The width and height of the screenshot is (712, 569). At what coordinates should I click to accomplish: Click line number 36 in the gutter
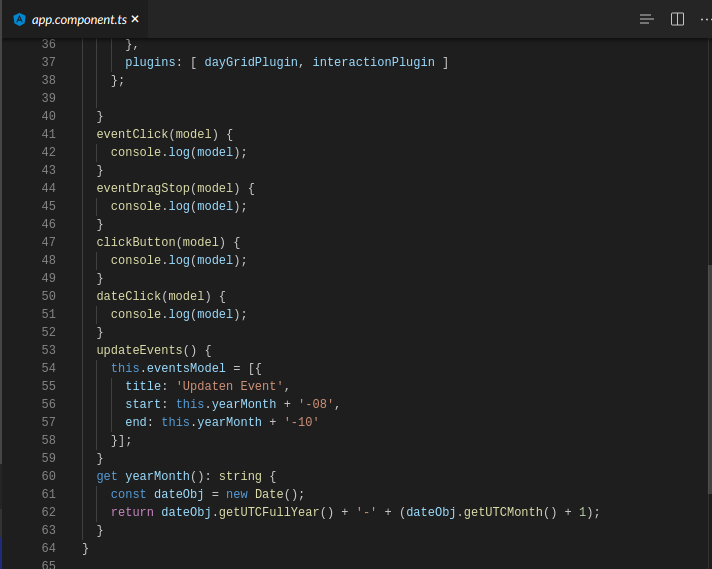tap(48, 44)
